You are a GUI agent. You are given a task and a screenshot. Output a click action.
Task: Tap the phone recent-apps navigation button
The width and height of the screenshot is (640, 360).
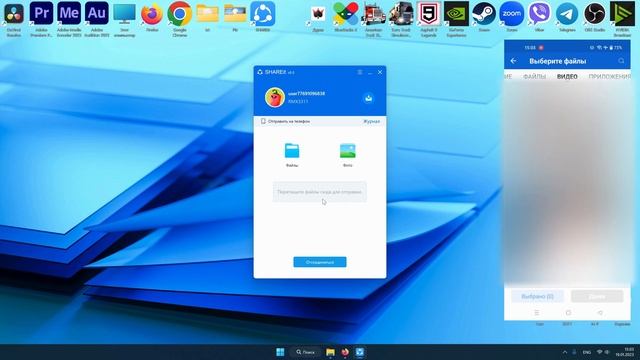click(x=536, y=313)
